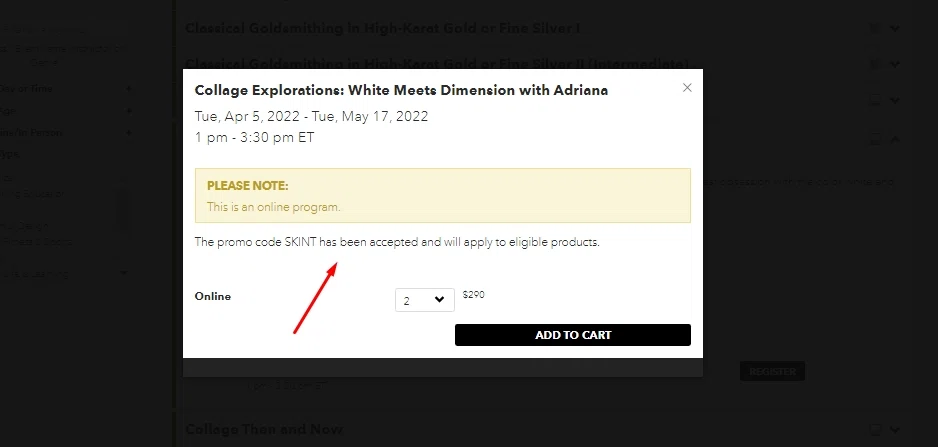This screenshot has height=447, width=938.
Task: Expand the Day or Time filter plus
Action: (x=128, y=89)
